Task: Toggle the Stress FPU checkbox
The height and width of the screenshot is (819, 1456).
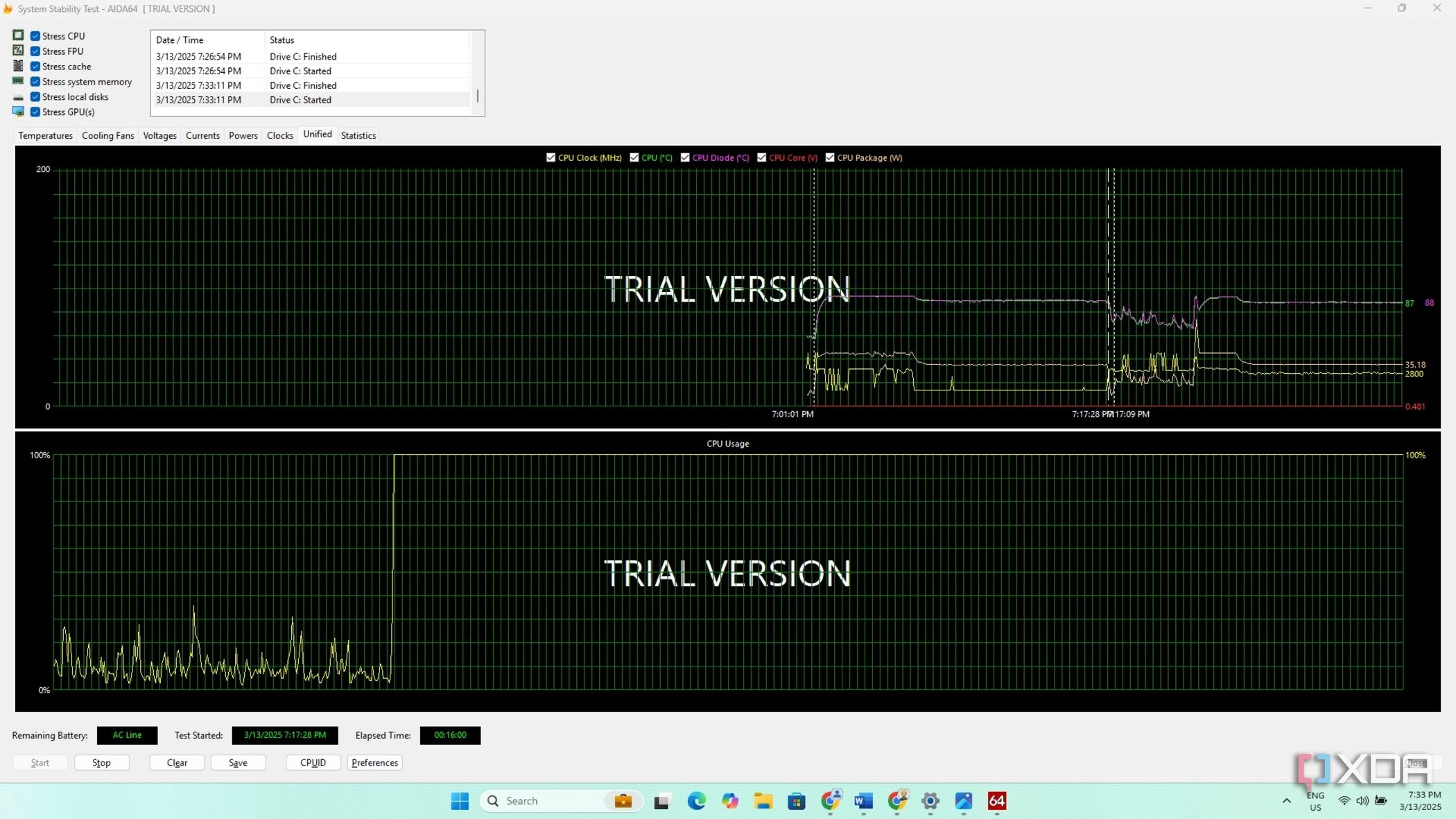Action: click(35, 51)
